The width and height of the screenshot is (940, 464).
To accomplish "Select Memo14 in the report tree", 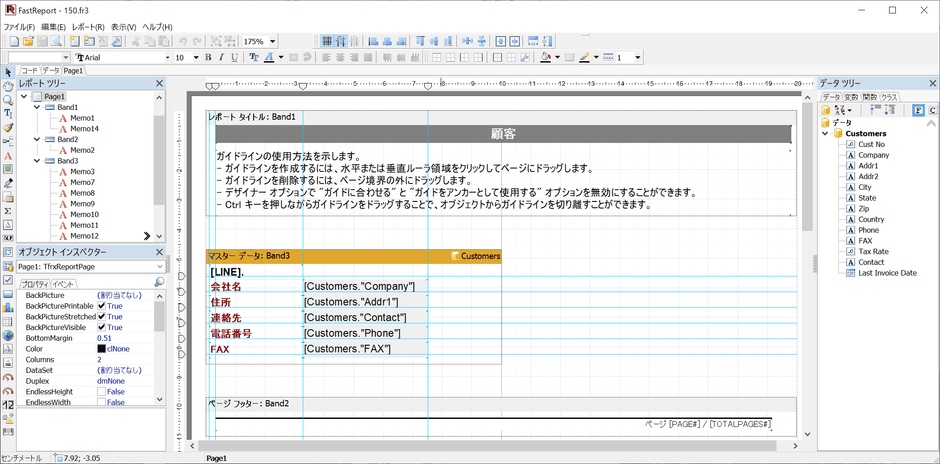I will 84,129.
